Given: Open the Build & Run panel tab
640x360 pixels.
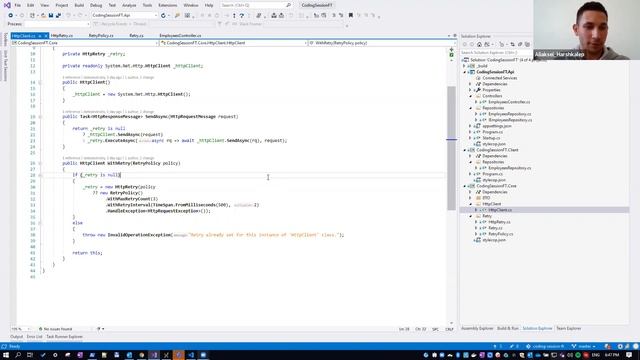Looking at the screenshot, I should tap(508, 329).
